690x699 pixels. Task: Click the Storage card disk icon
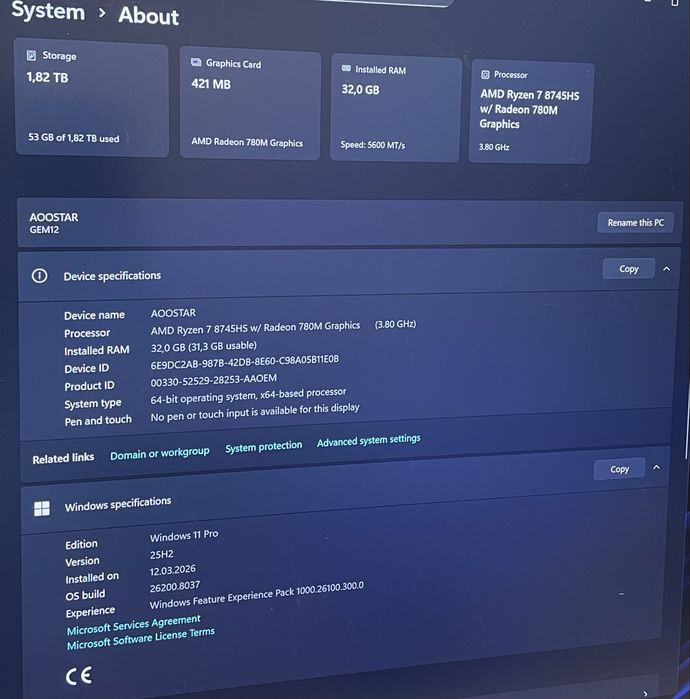pyautogui.click(x=31, y=55)
